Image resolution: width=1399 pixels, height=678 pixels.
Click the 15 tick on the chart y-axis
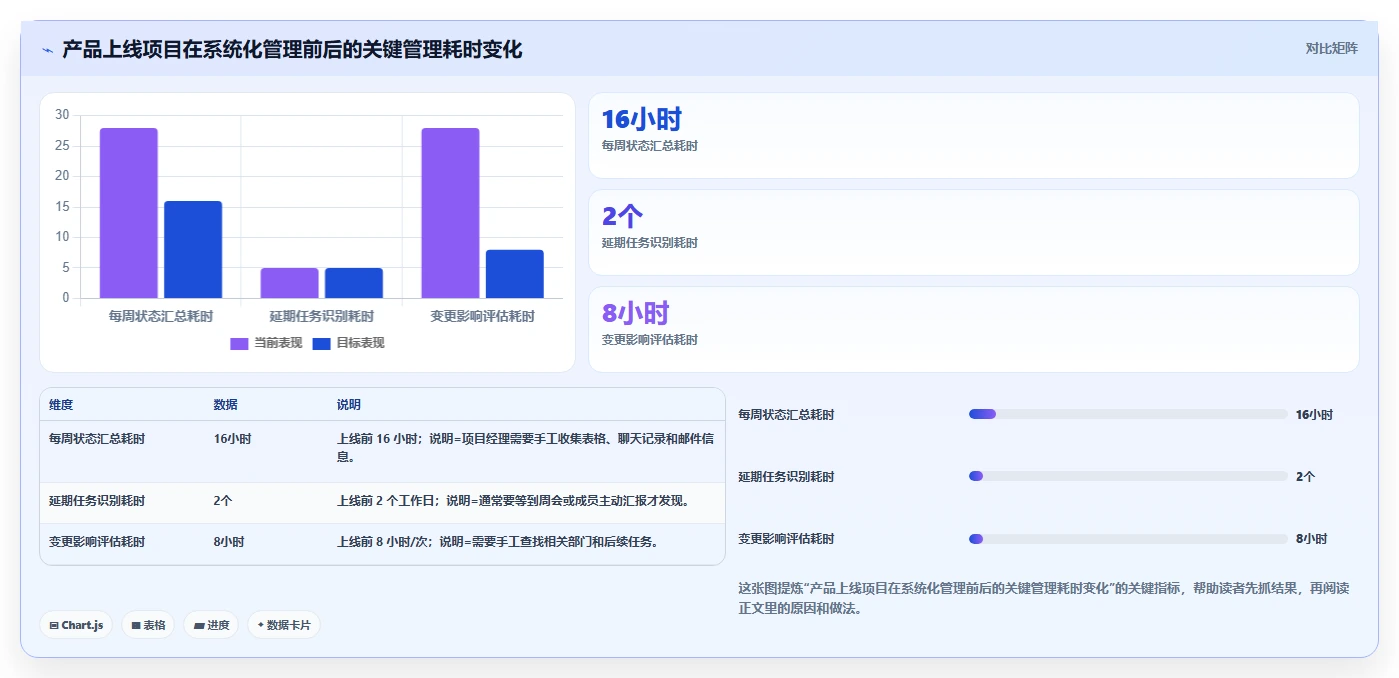pyautogui.click(x=62, y=207)
